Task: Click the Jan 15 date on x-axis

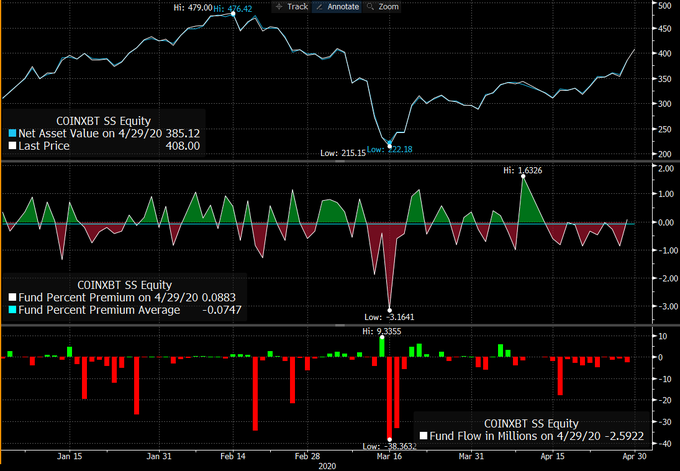Action: click(x=71, y=455)
